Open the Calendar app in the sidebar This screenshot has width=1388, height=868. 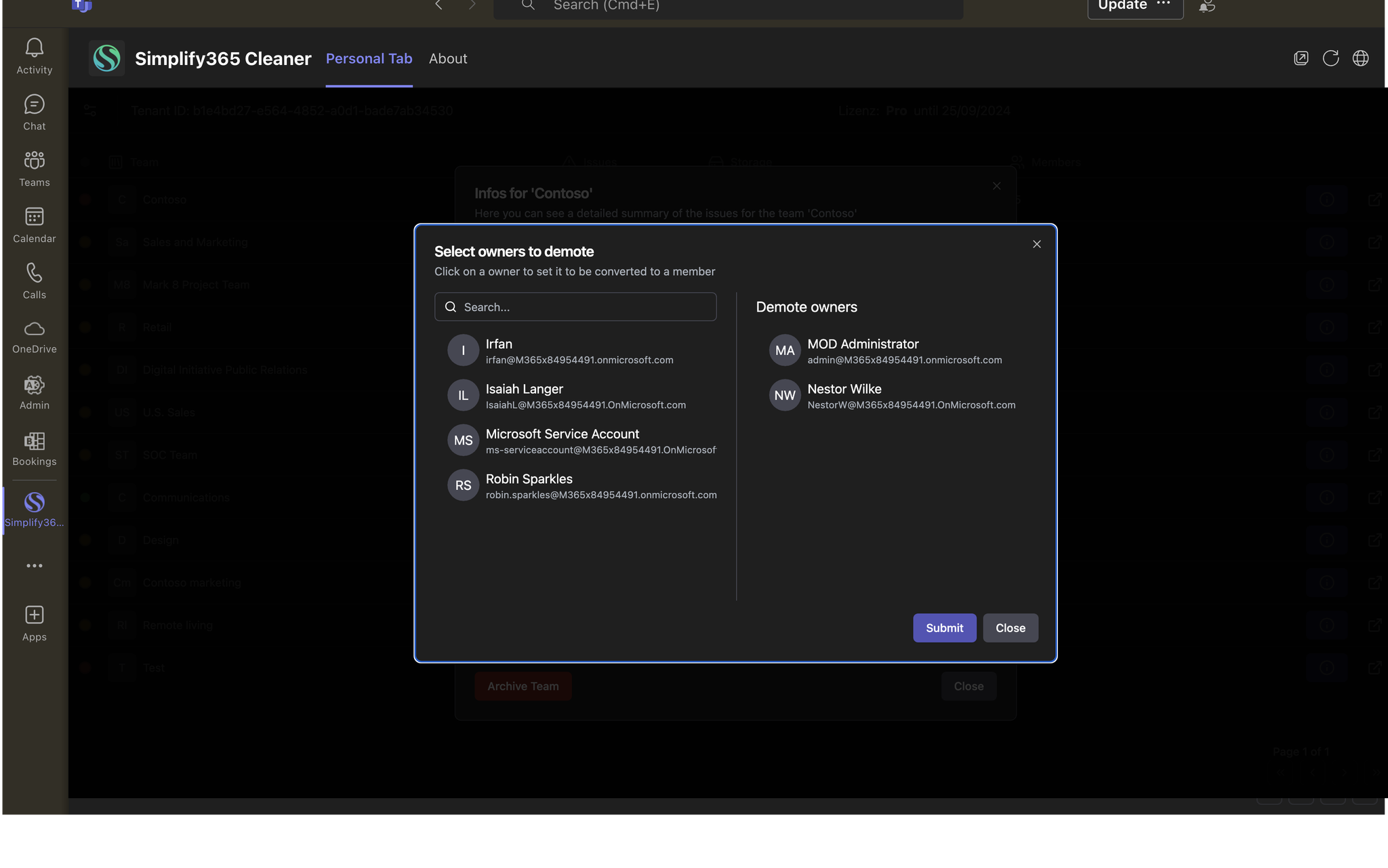tap(34, 224)
